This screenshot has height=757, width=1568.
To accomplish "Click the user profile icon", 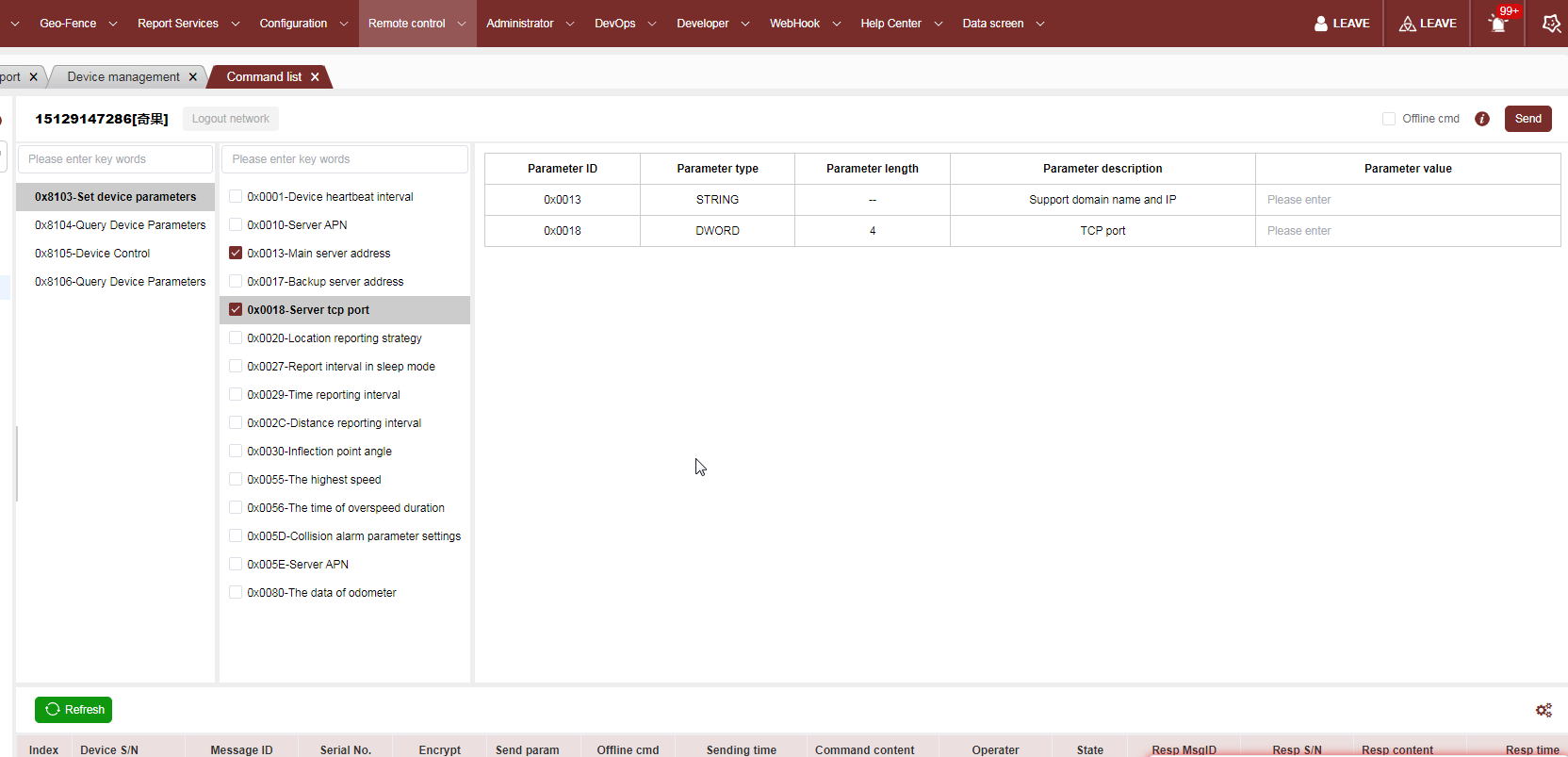I will pyautogui.click(x=1321, y=24).
